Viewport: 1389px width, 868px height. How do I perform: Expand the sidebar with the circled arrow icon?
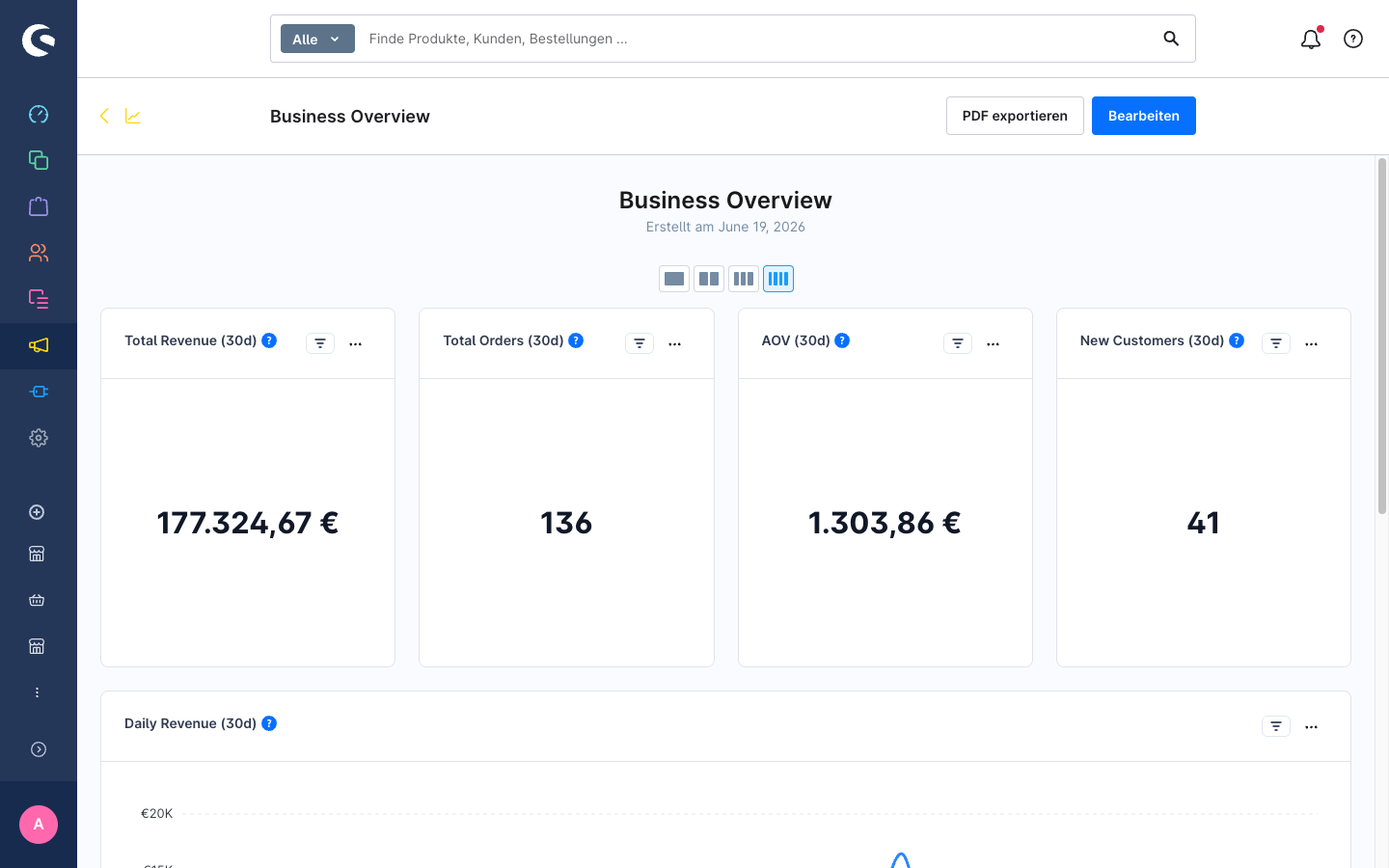[x=39, y=749]
